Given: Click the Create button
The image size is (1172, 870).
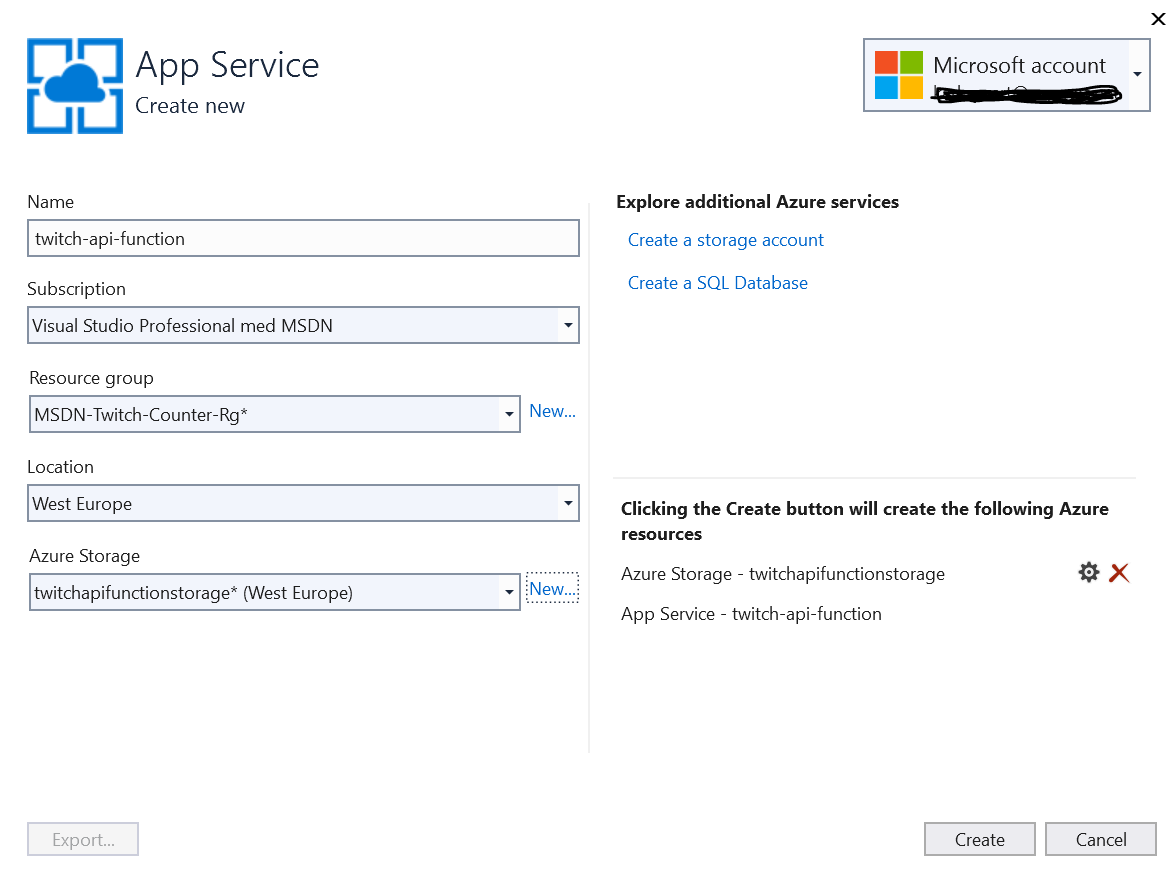Looking at the screenshot, I should pyautogui.click(x=979, y=839).
